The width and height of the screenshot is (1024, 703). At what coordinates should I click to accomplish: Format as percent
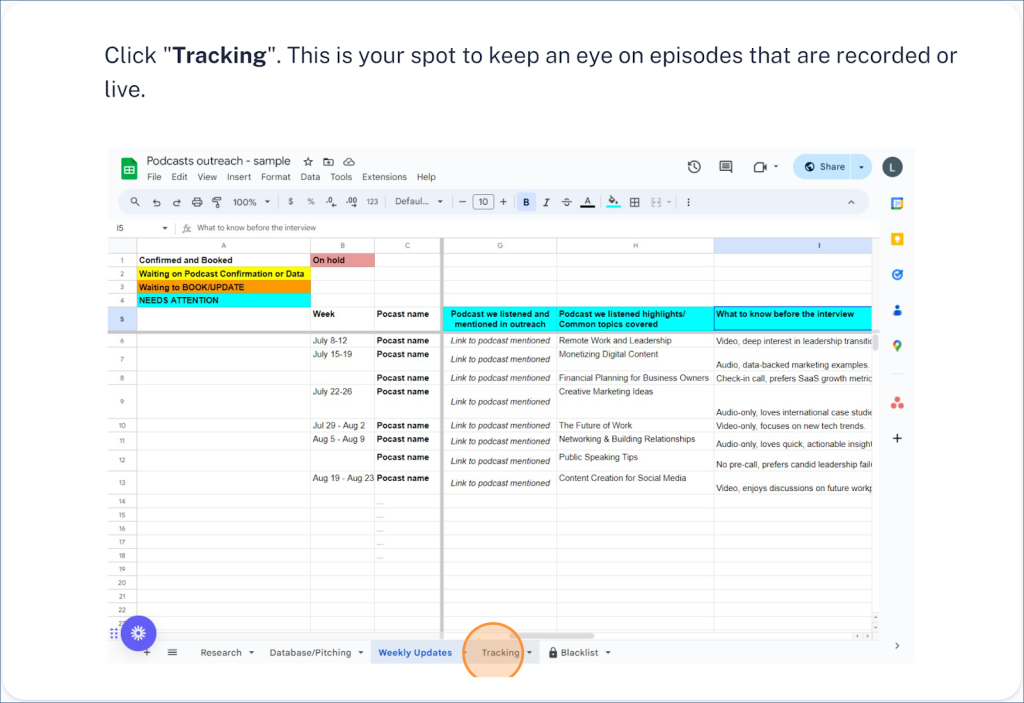pos(311,202)
